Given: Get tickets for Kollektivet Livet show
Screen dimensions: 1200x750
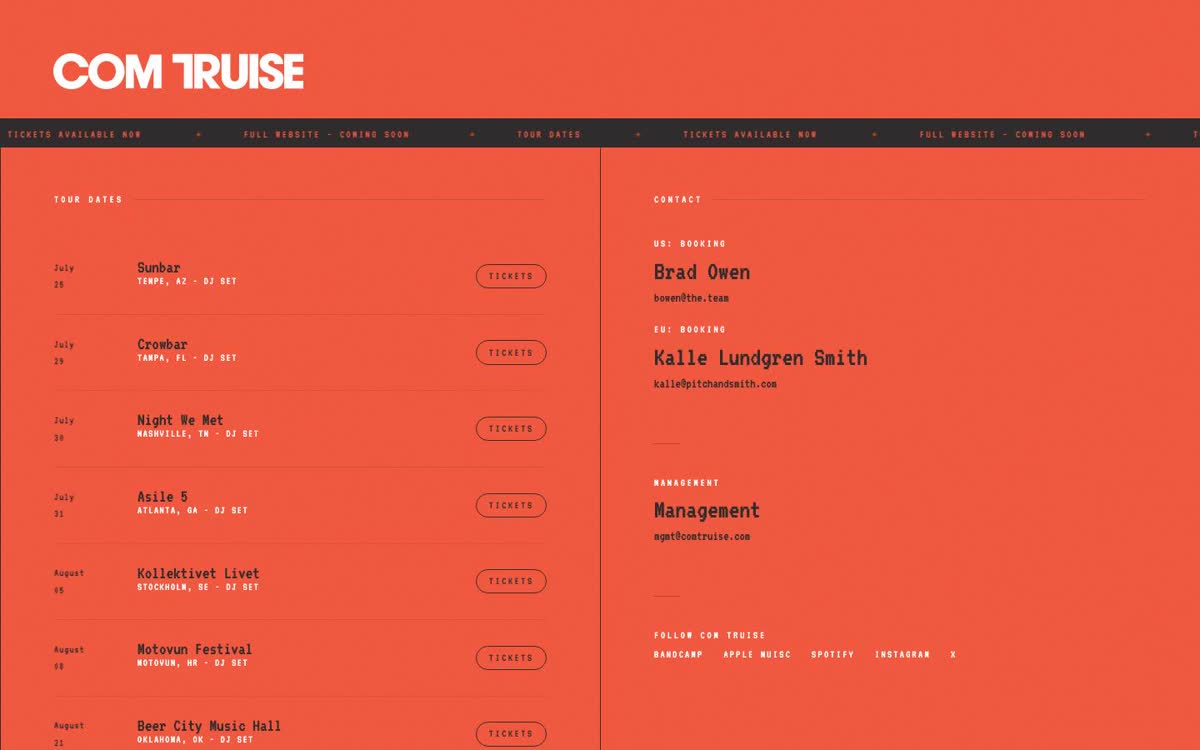Looking at the screenshot, I should [x=511, y=581].
